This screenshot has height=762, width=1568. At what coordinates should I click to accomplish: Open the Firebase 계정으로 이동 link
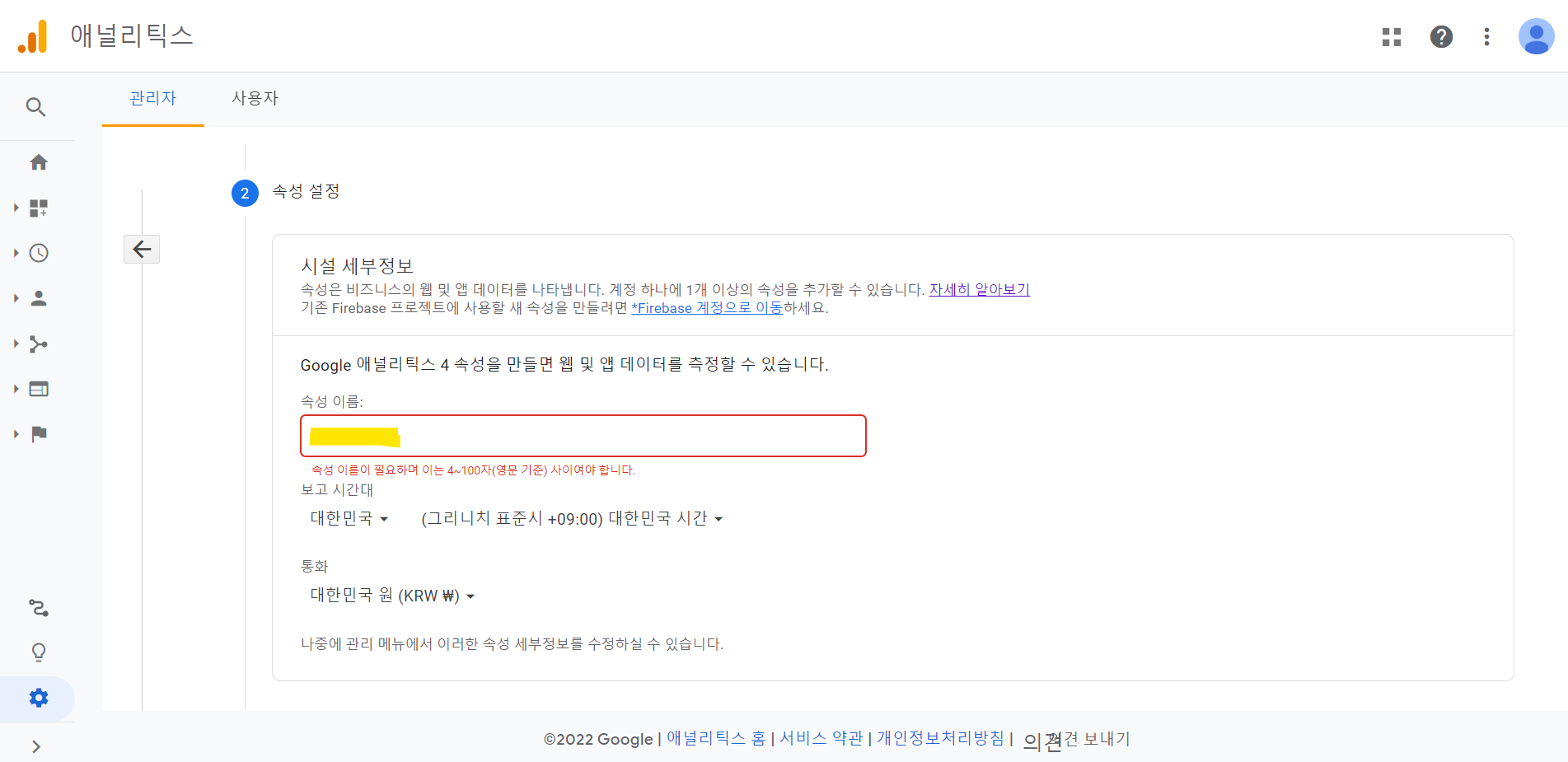[x=707, y=308]
